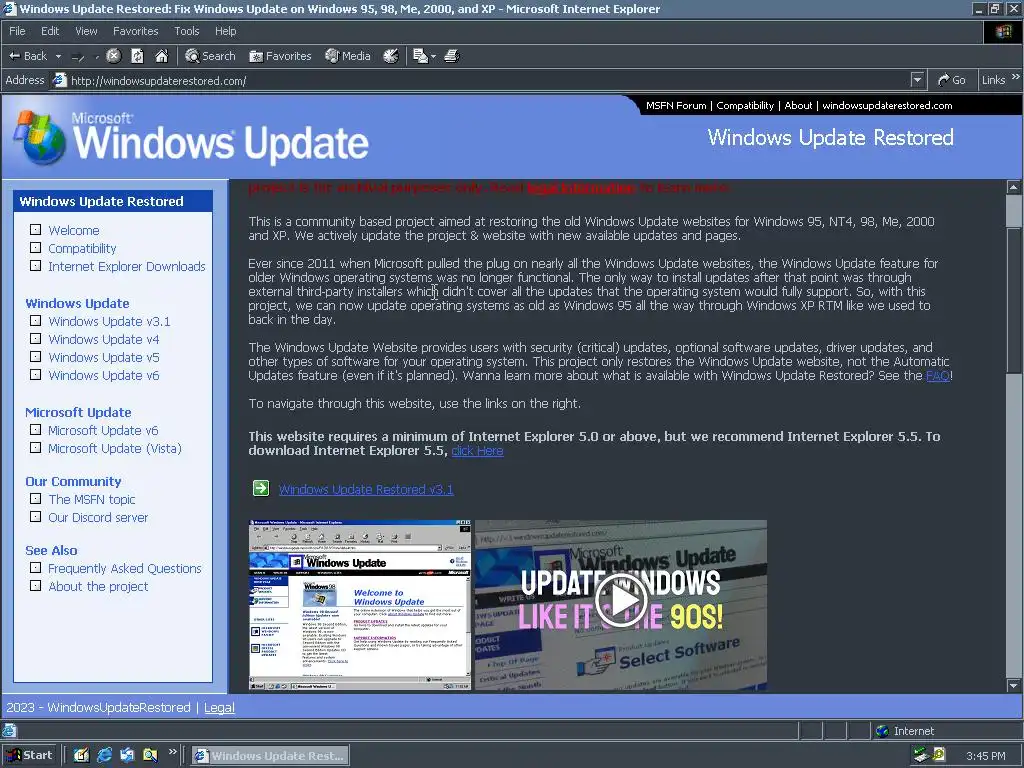Go to the Home page icon
Image resolution: width=1024 pixels, height=768 pixels.
click(x=161, y=56)
